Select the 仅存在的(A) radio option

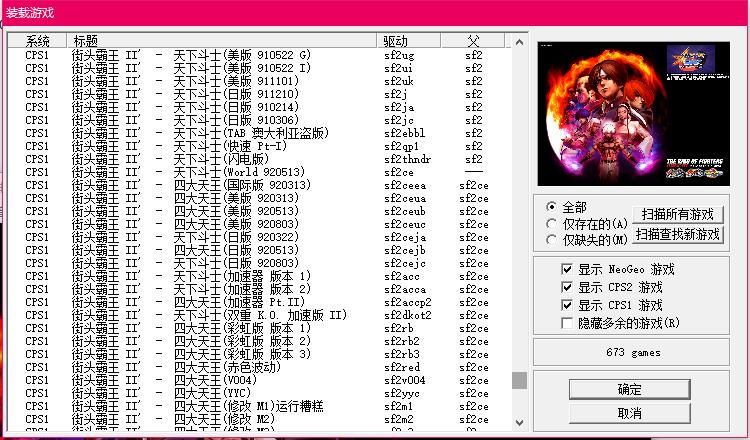tap(551, 223)
